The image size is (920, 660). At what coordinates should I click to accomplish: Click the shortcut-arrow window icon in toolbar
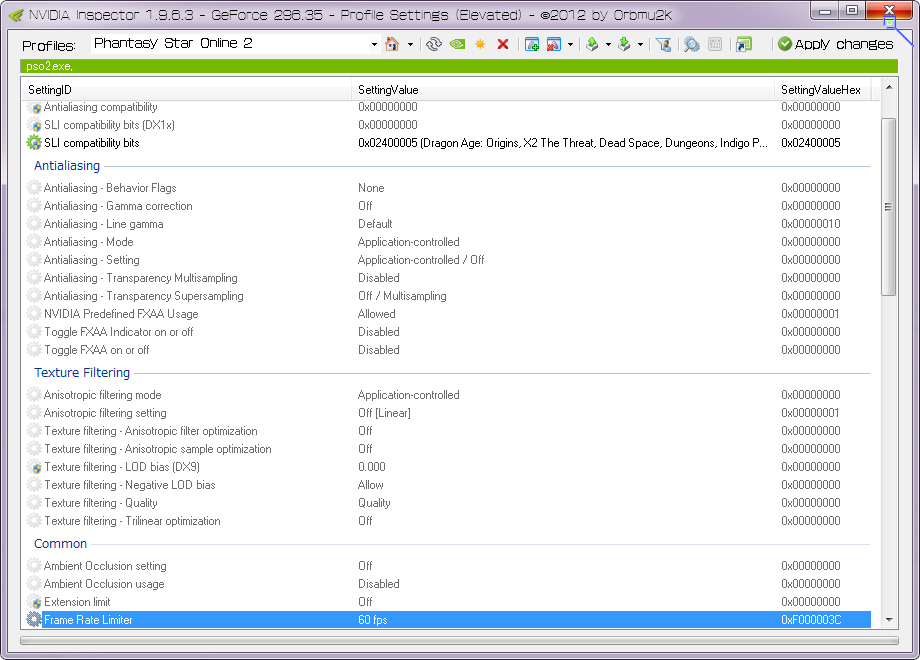click(x=744, y=44)
